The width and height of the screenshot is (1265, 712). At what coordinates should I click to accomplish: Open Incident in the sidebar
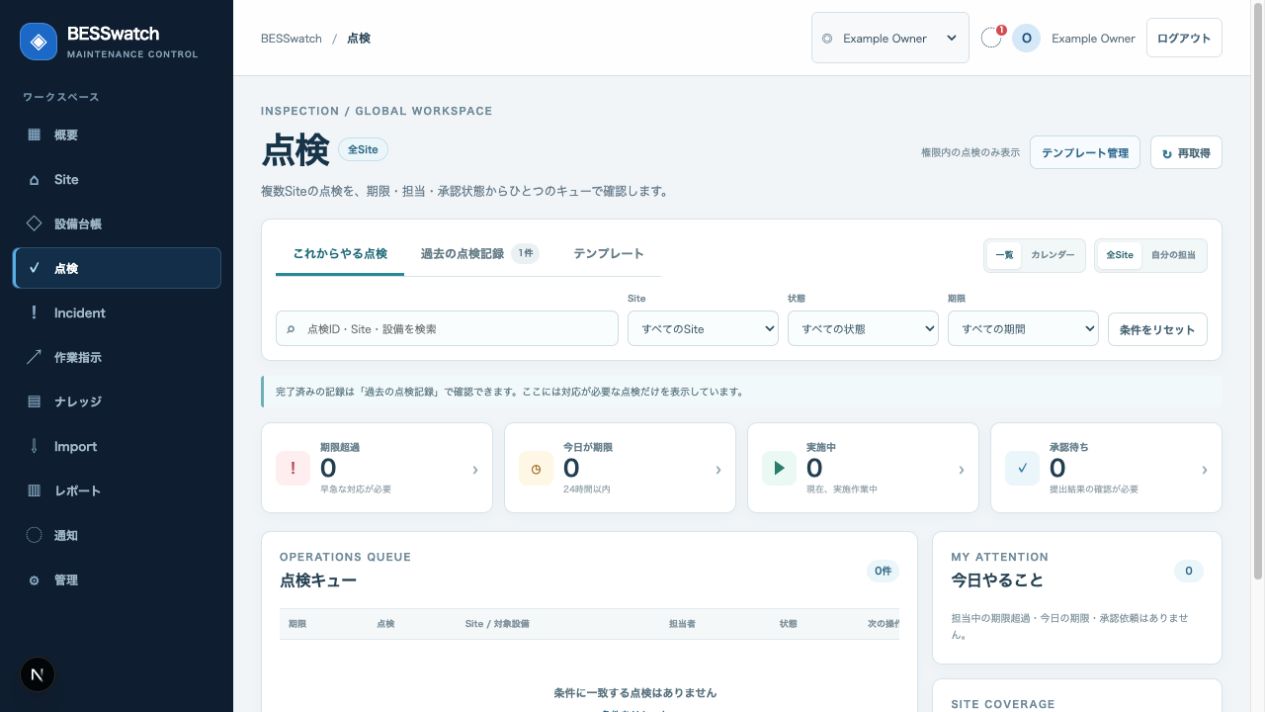click(117, 313)
